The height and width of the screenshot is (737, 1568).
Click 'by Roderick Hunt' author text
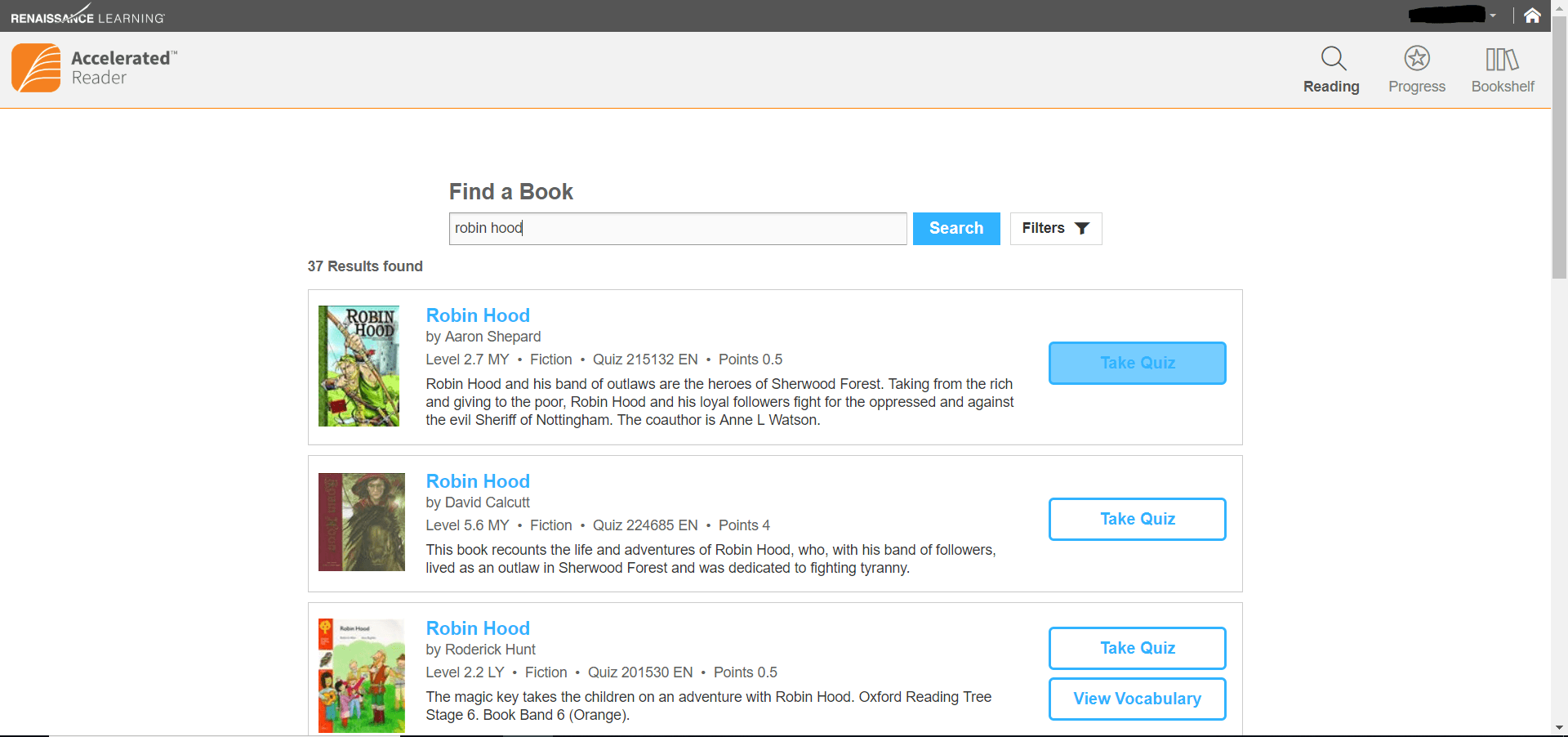click(480, 650)
